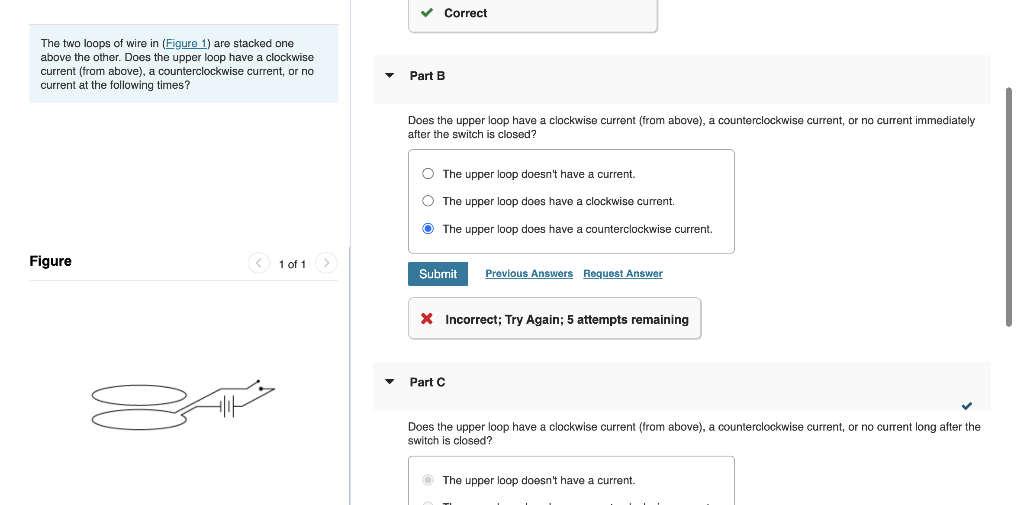
Task: Open the Previous Answers link
Action: [529, 274]
